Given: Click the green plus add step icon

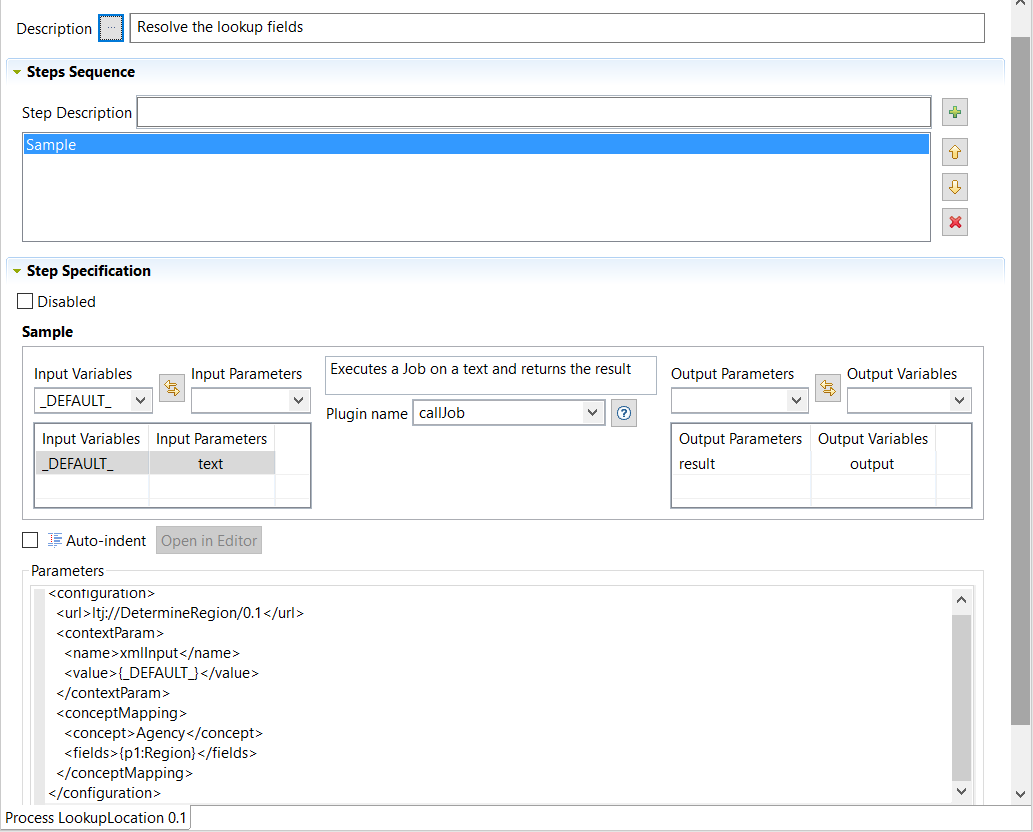Looking at the screenshot, I should [x=955, y=112].
